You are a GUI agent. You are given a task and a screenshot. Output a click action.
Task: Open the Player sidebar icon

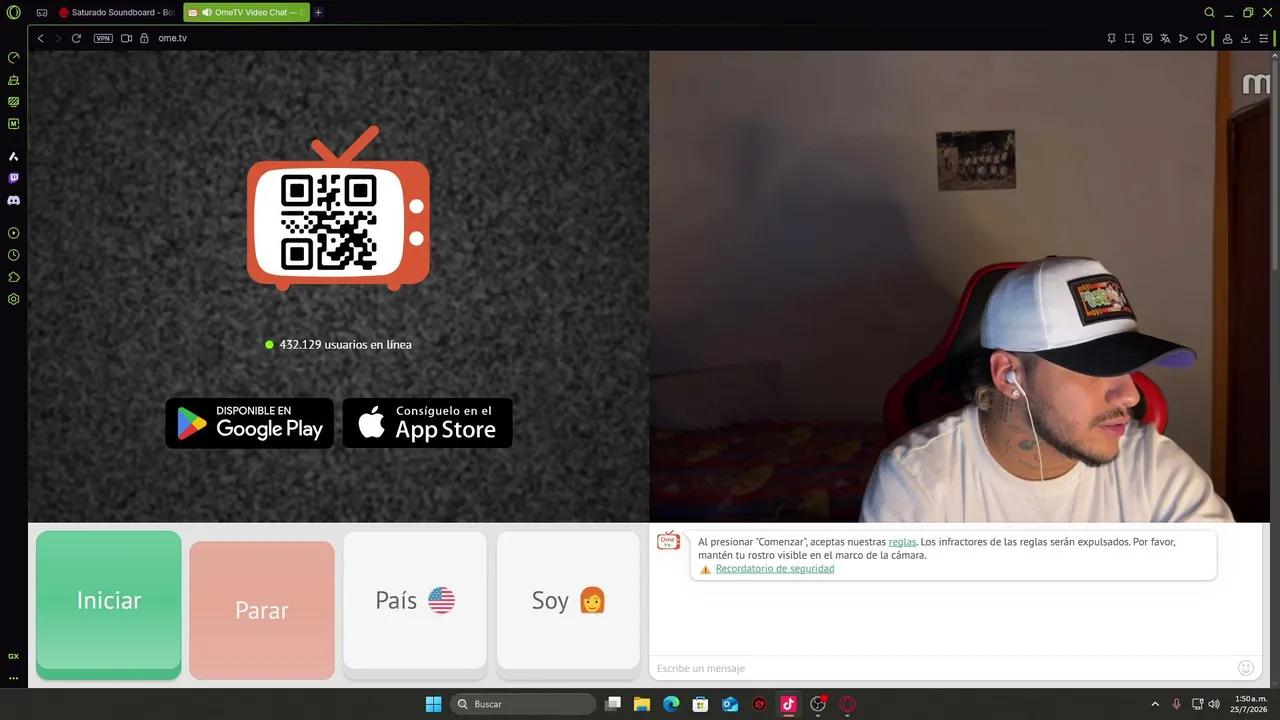tap(14, 233)
